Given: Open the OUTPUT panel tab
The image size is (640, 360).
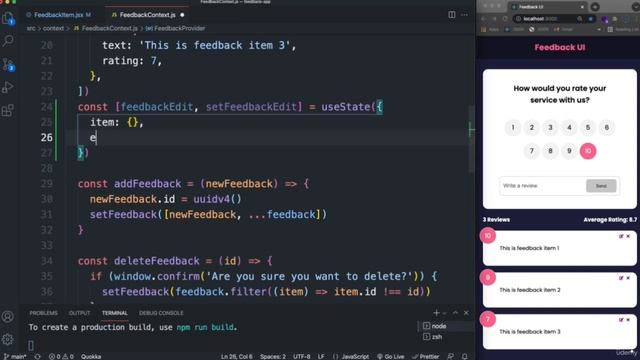Looking at the screenshot, I should tap(79, 313).
